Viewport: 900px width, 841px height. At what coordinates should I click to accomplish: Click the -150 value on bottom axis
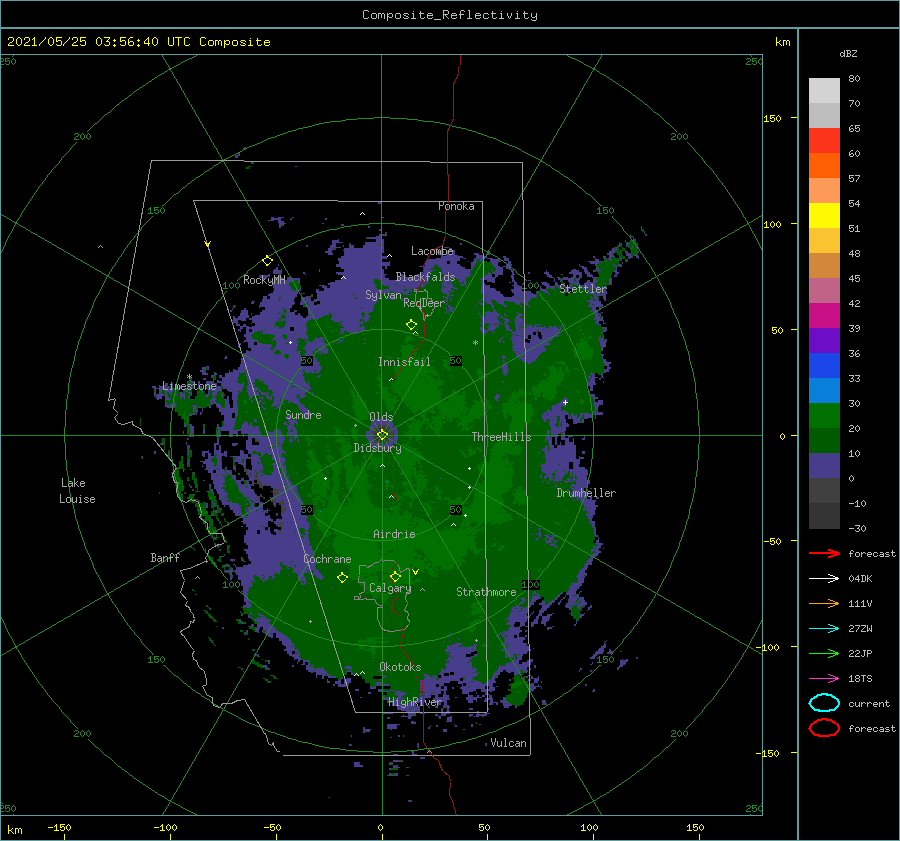59,827
